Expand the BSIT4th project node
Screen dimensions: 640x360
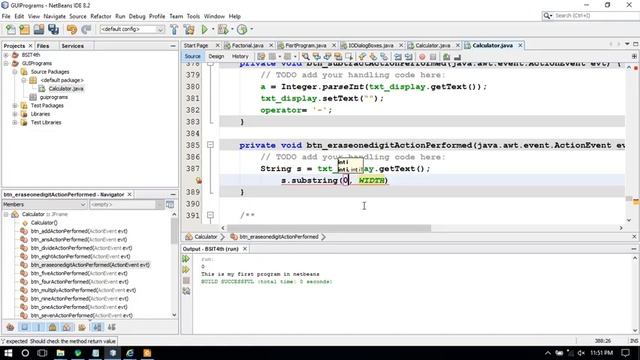pos(6,55)
